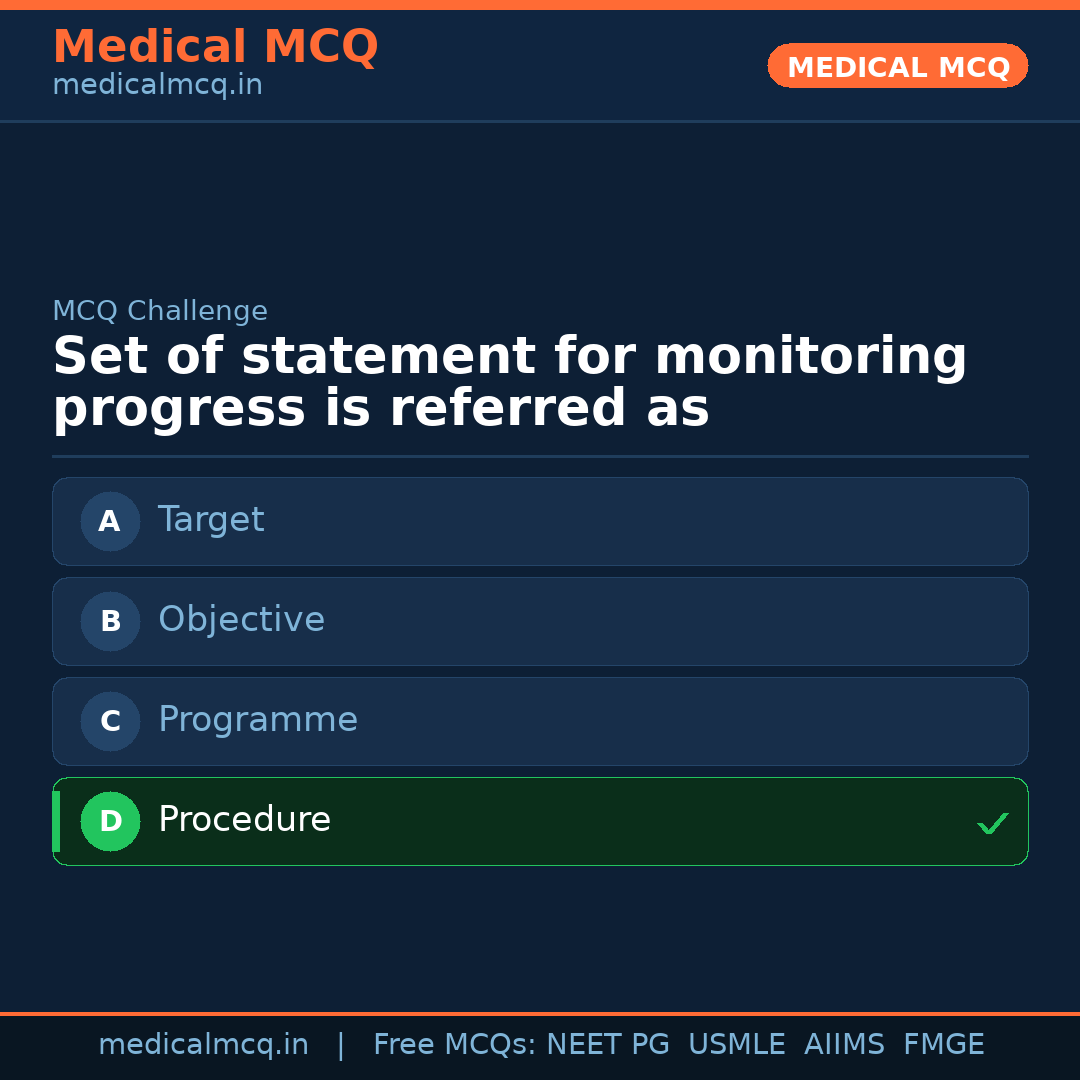The image size is (1080, 1080).
Task: Click the orange MEDICAL MCQ badge
Action: pyautogui.click(x=897, y=66)
